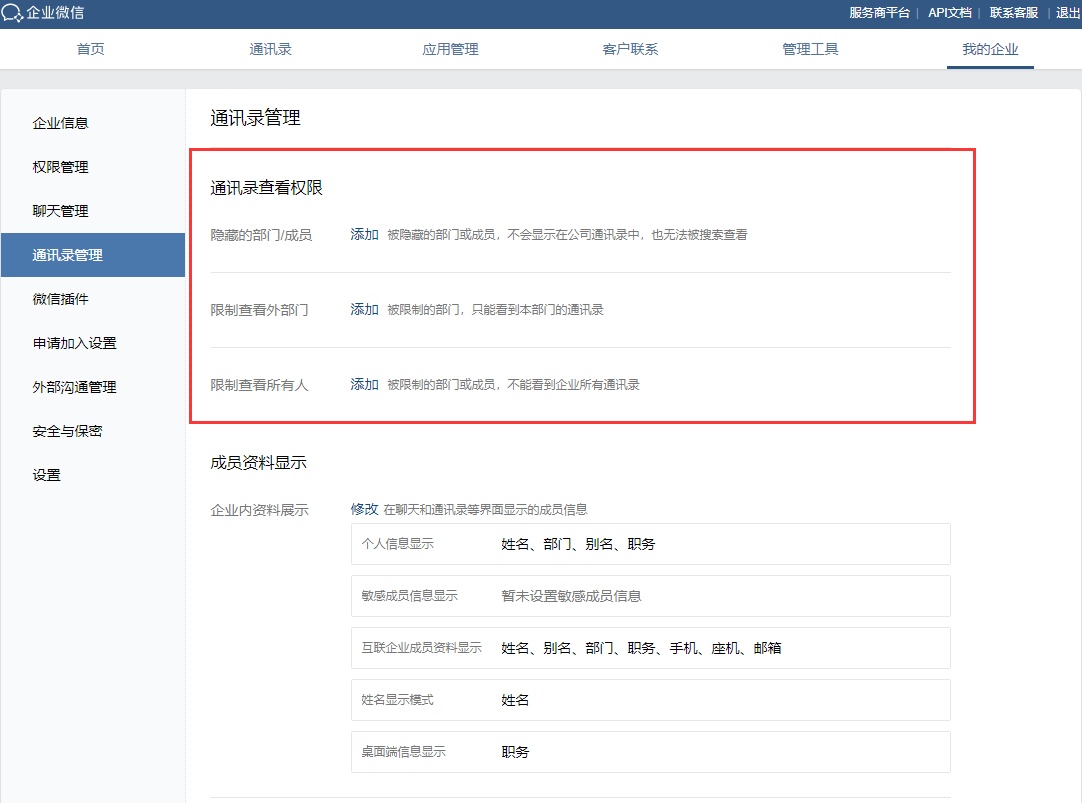Open the 服务商平台 link
The width and height of the screenshot is (1082, 803).
pyautogui.click(x=879, y=13)
